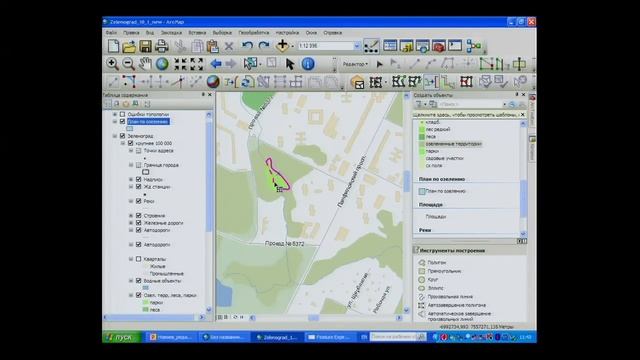Zoom to full extent globe
The height and width of the screenshot is (360, 640).
point(162,64)
